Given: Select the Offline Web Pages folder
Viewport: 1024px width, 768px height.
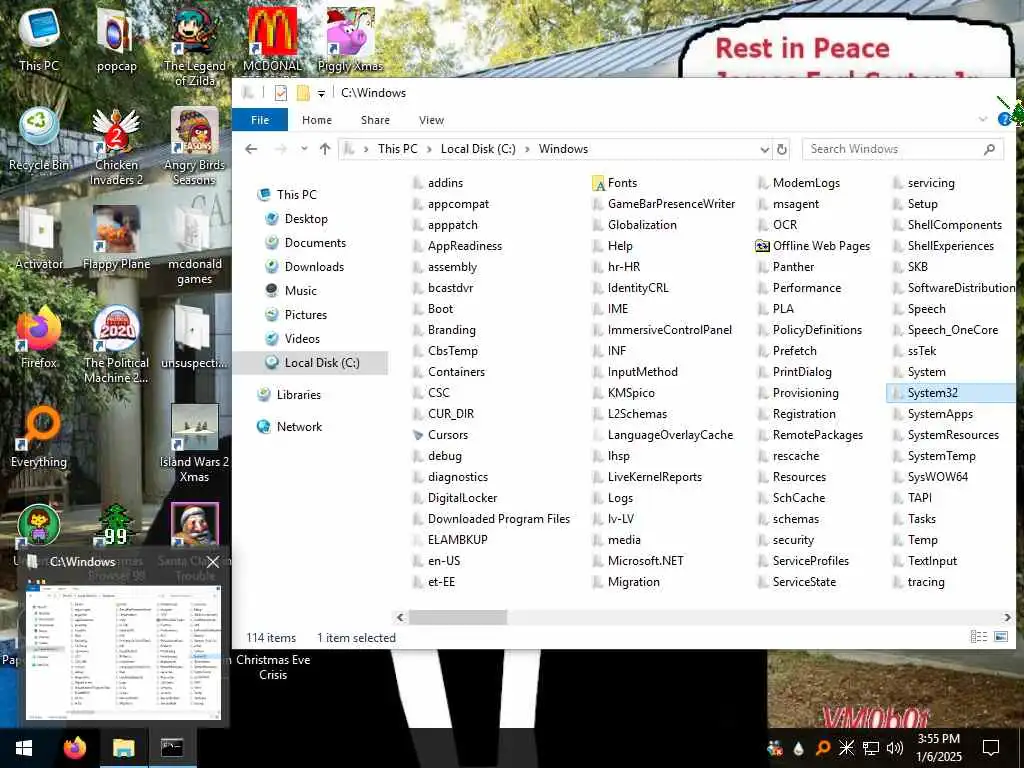Looking at the screenshot, I should (x=813, y=246).
